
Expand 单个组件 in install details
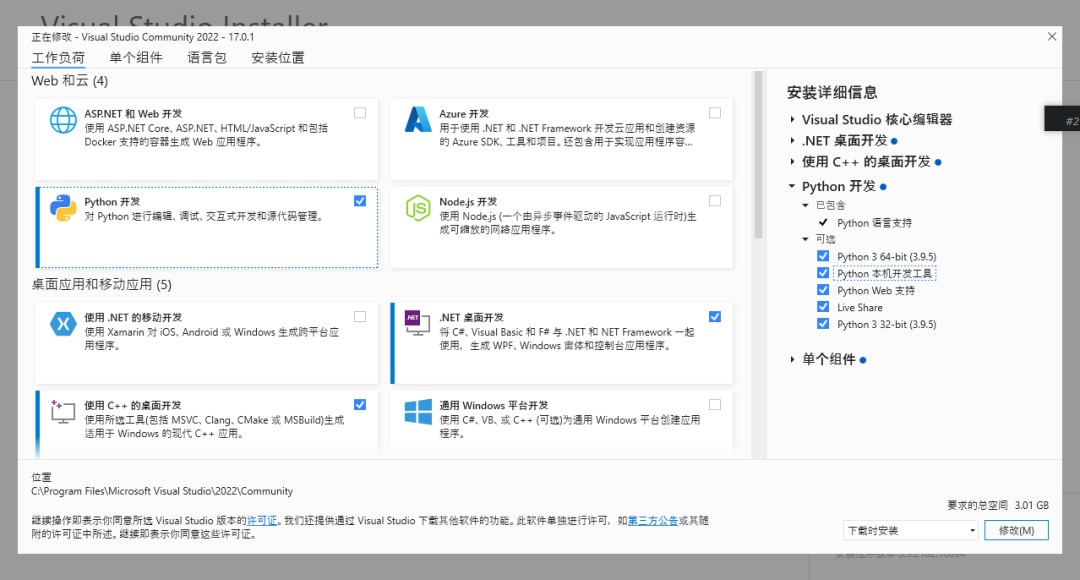click(x=792, y=359)
